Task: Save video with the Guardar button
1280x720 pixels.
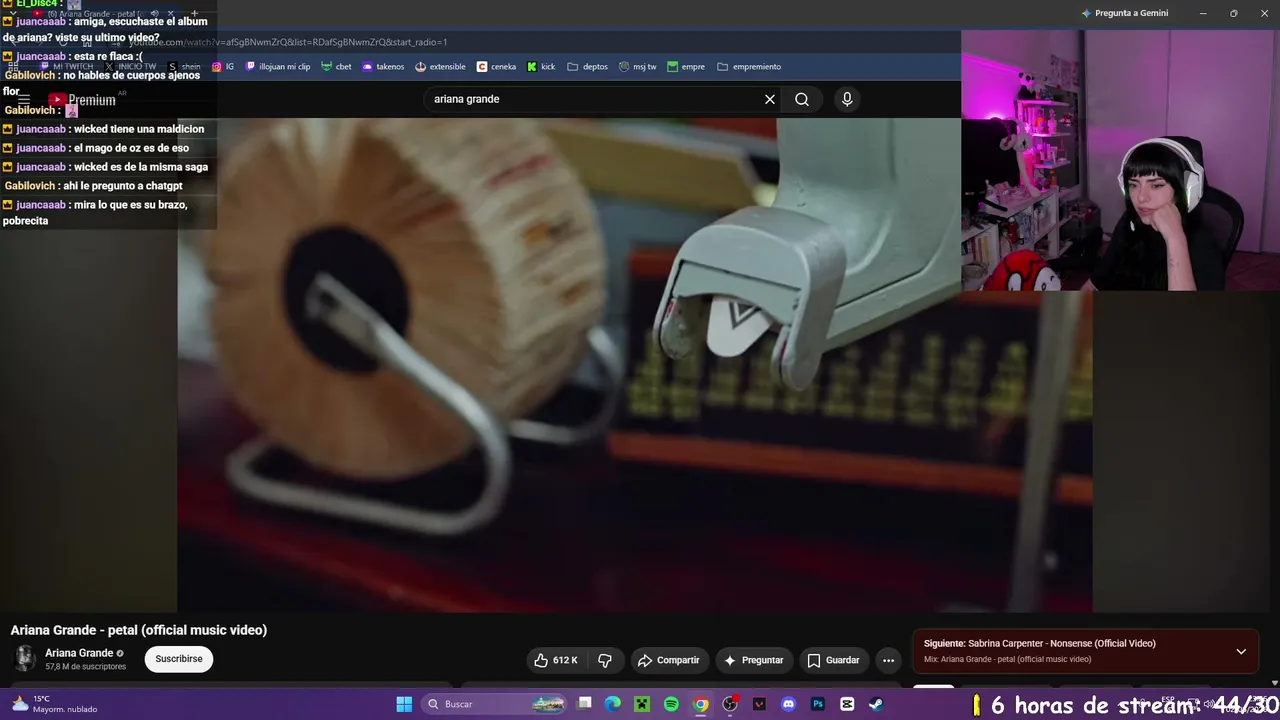Action: pos(833,660)
